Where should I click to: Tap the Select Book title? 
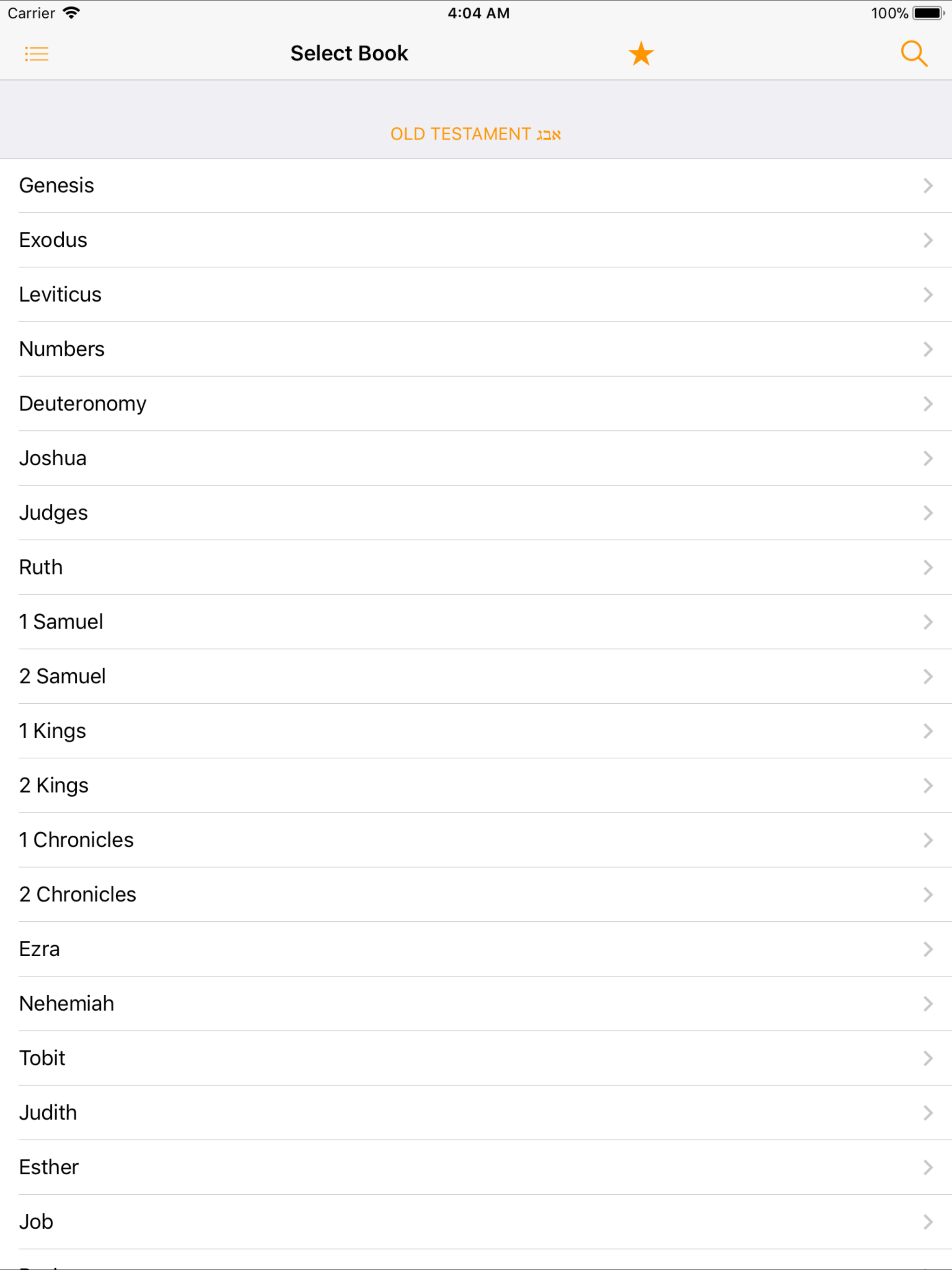349,53
